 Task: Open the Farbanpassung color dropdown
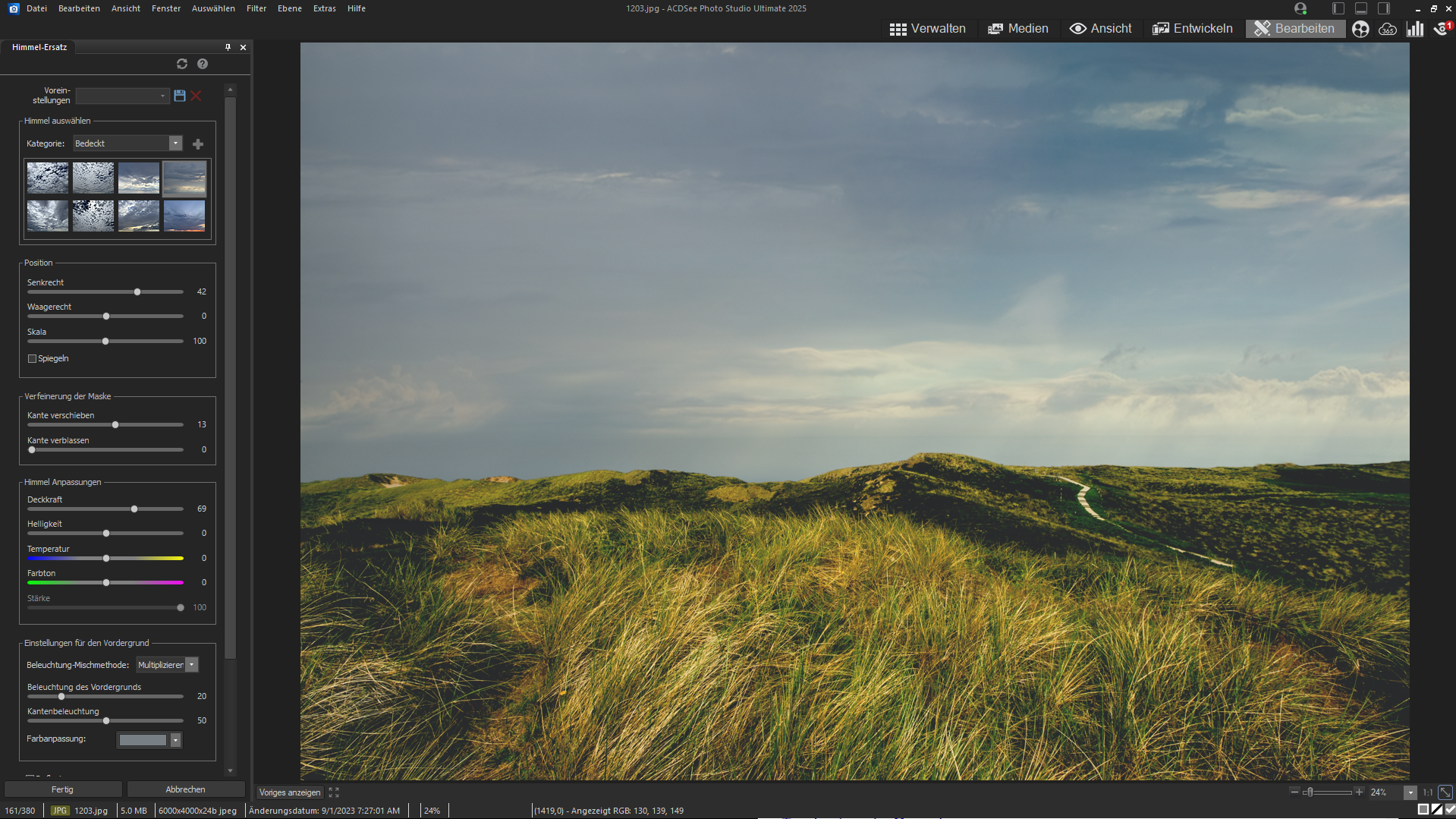tap(175, 740)
